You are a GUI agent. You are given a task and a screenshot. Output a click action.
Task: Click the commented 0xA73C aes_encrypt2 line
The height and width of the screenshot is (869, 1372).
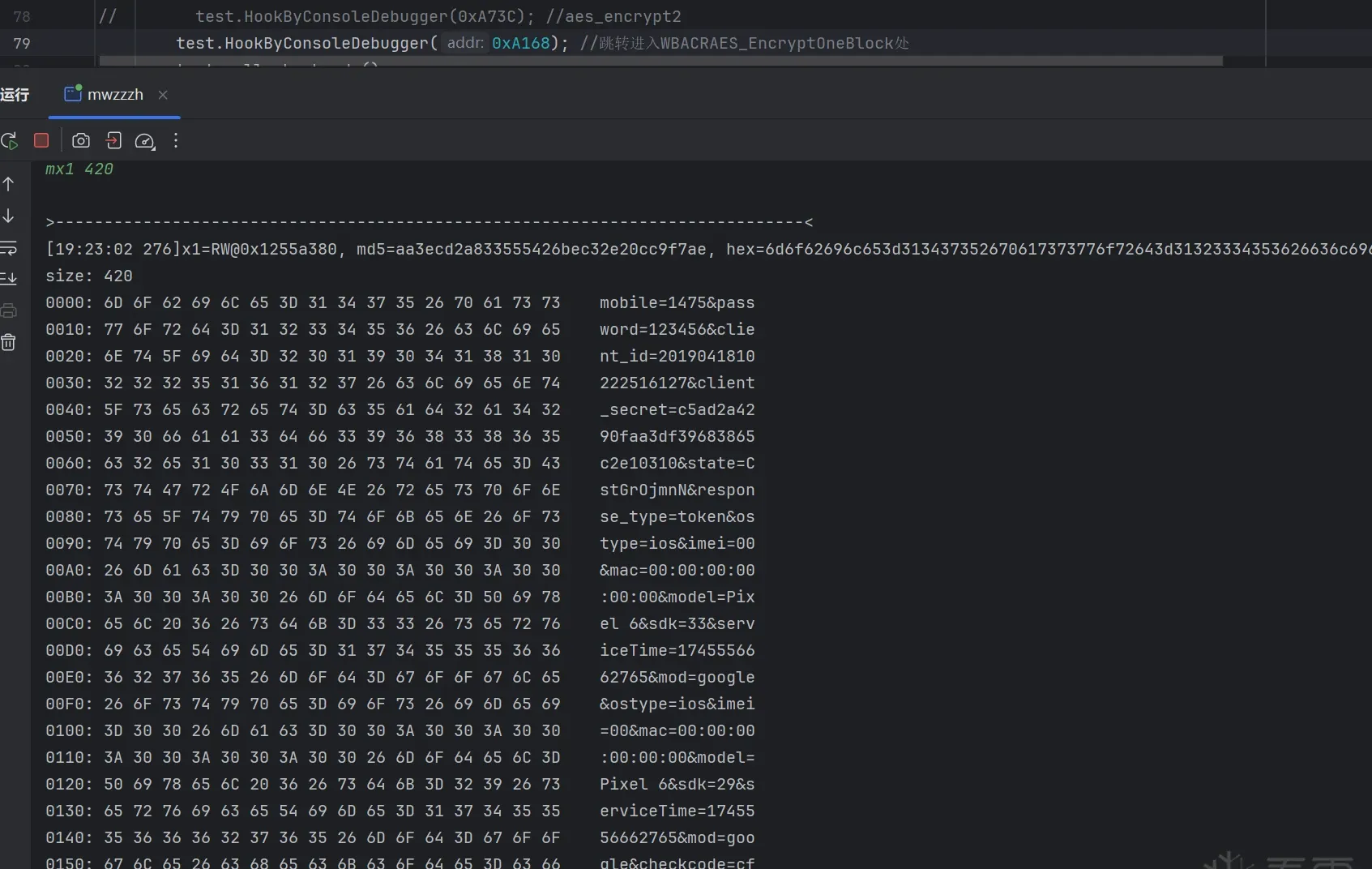pyautogui.click(x=438, y=16)
